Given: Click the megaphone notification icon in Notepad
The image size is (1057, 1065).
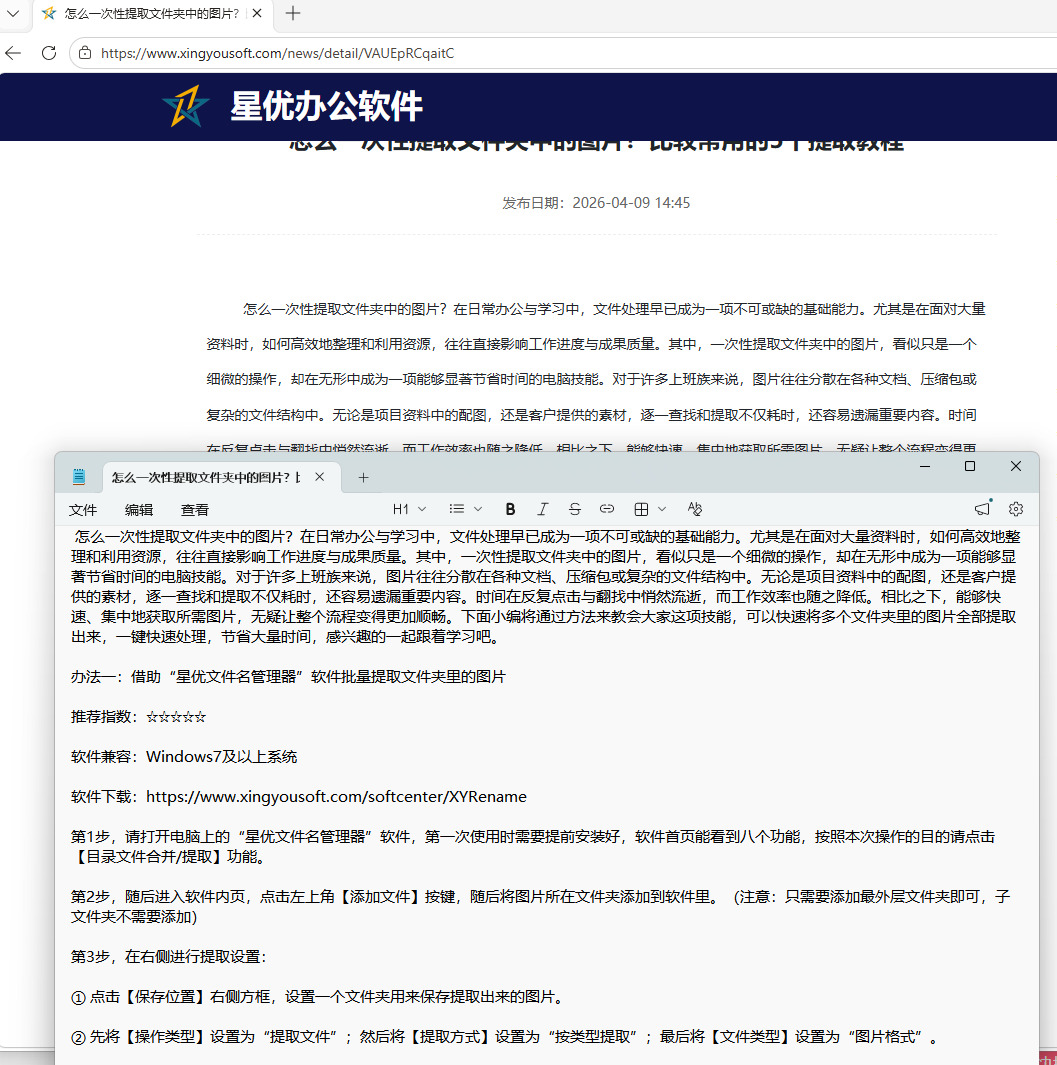Looking at the screenshot, I should [982, 509].
